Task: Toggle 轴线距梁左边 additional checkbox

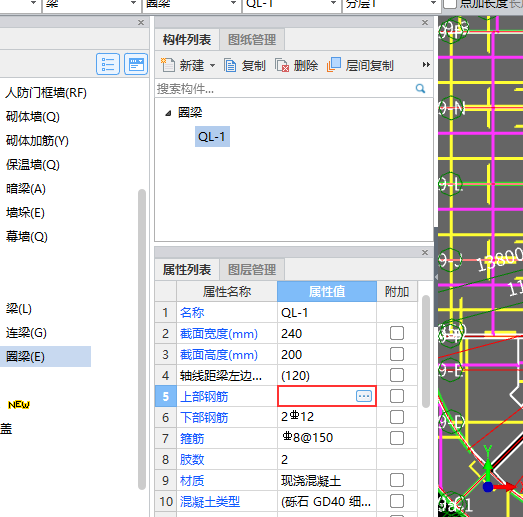Action: point(397,375)
